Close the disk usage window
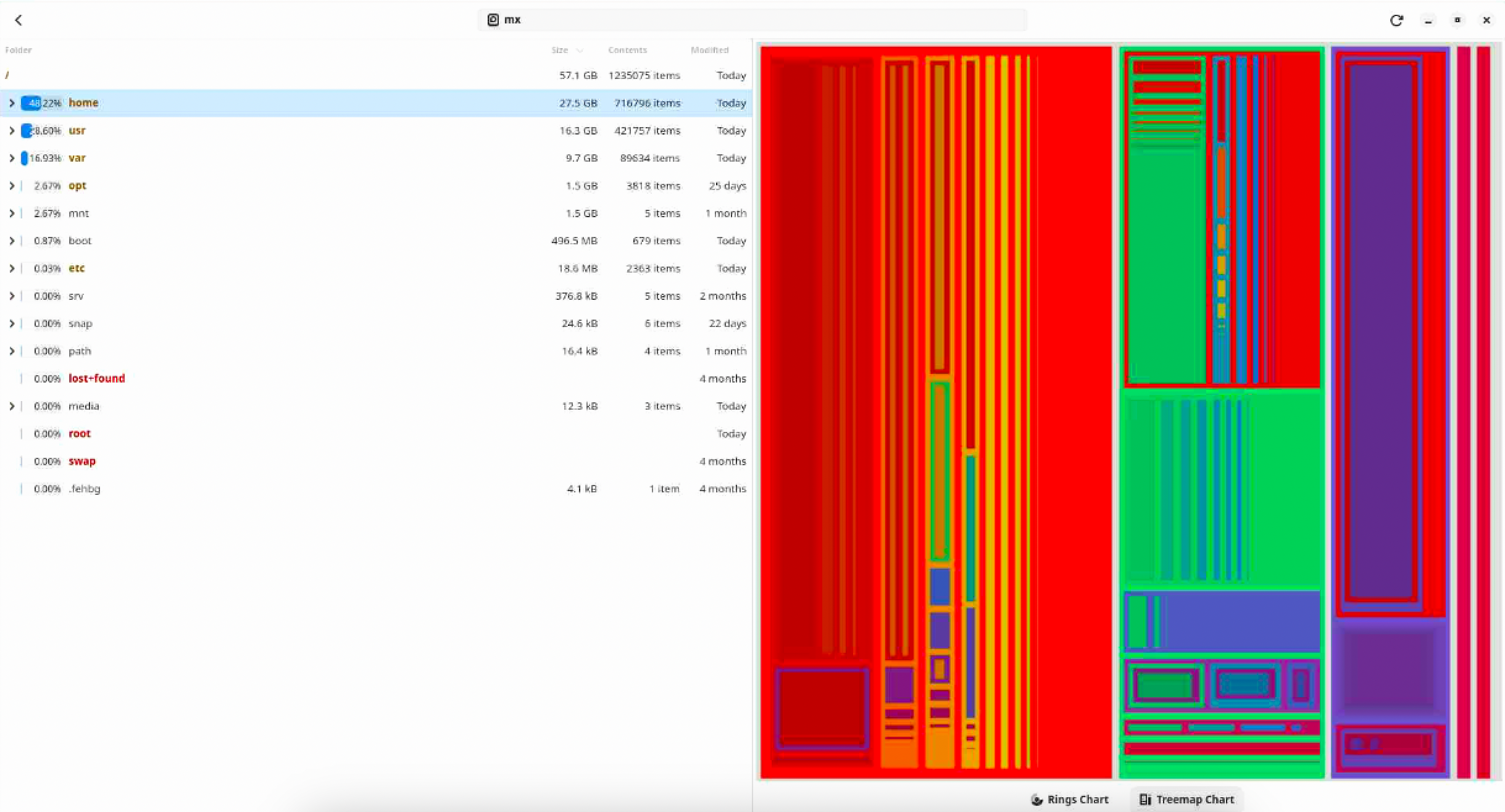The width and height of the screenshot is (1505, 812). (1486, 20)
